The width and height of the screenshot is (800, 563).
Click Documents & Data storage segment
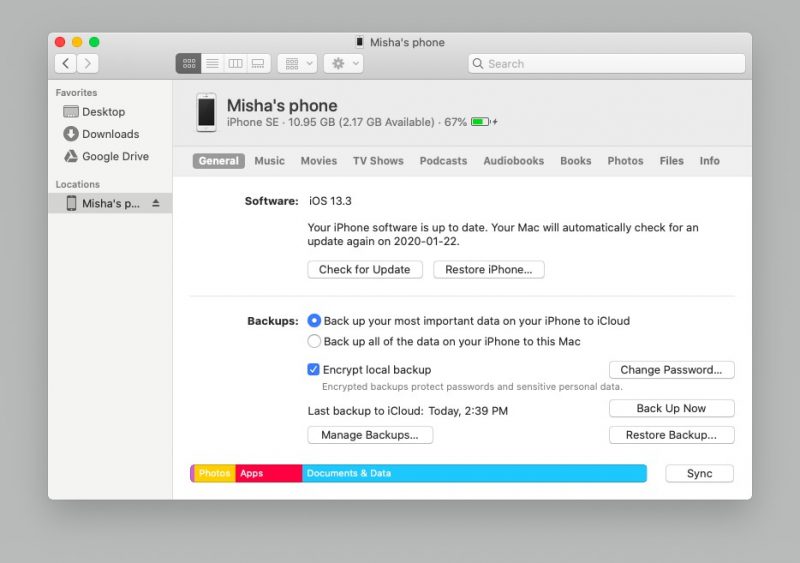[474, 473]
